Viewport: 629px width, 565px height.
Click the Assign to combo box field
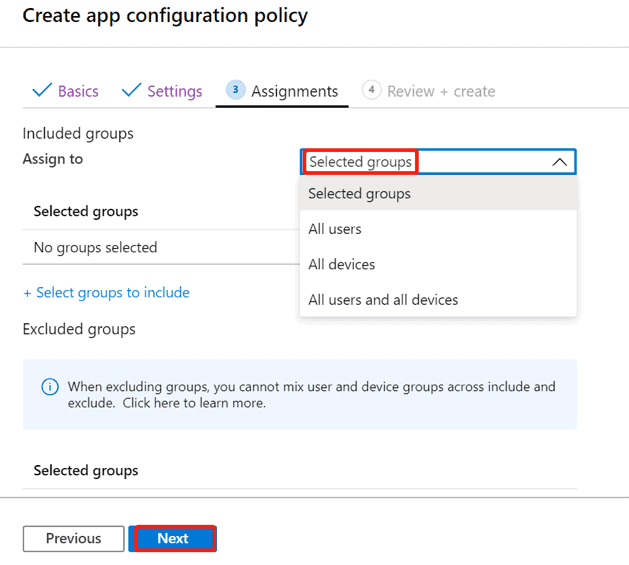point(438,162)
